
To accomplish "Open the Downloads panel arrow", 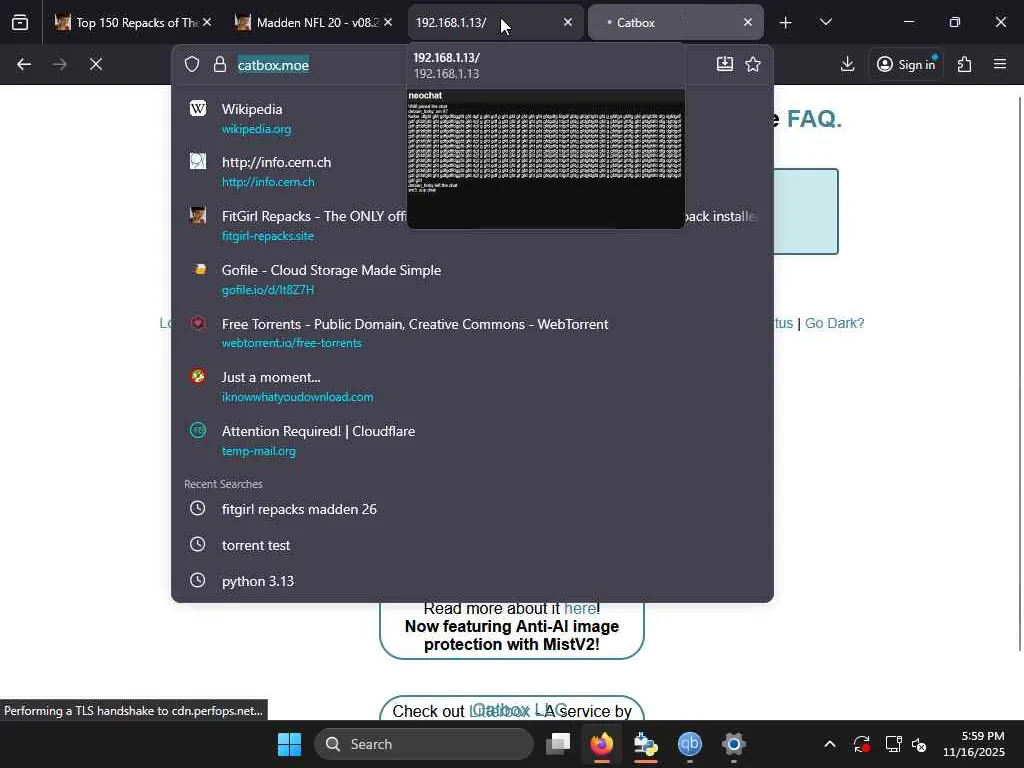I will tap(847, 64).
